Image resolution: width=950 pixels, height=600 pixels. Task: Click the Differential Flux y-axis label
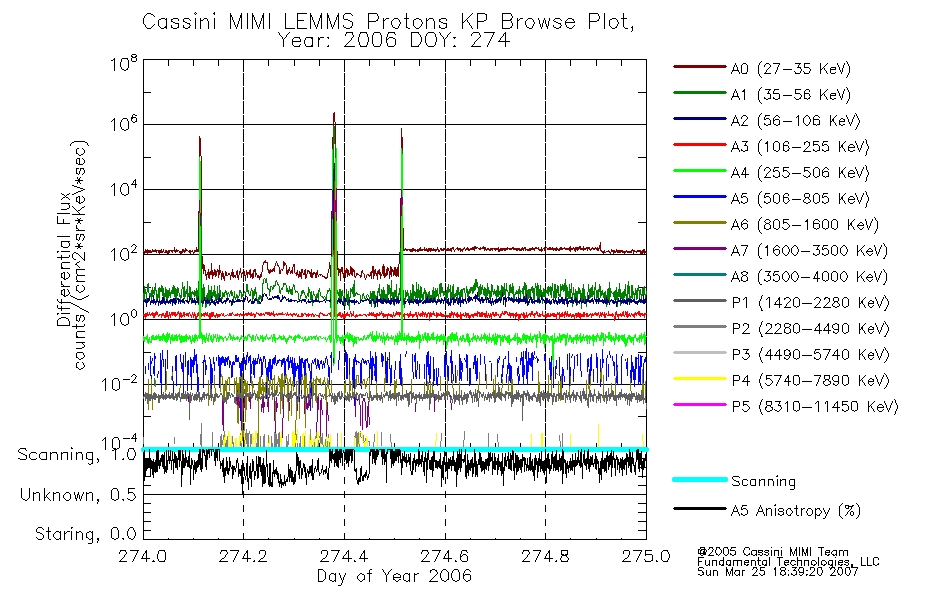(64, 259)
